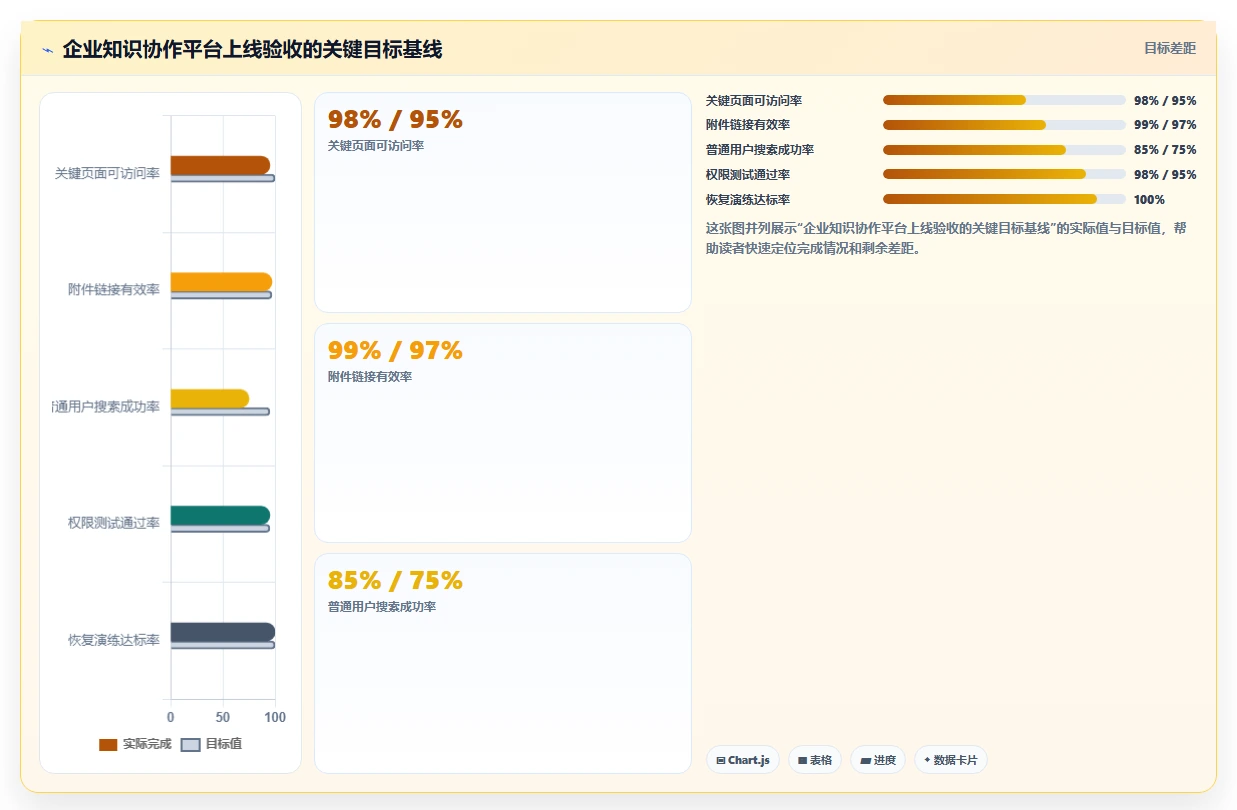The width and height of the screenshot is (1237, 810).
Task: Toggle 实际完成 legend item in chart
Action: click(135, 744)
